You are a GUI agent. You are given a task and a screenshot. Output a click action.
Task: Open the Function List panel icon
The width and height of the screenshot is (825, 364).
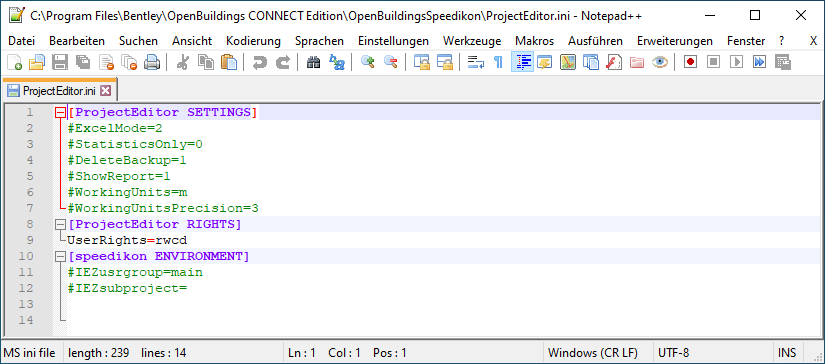613,63
